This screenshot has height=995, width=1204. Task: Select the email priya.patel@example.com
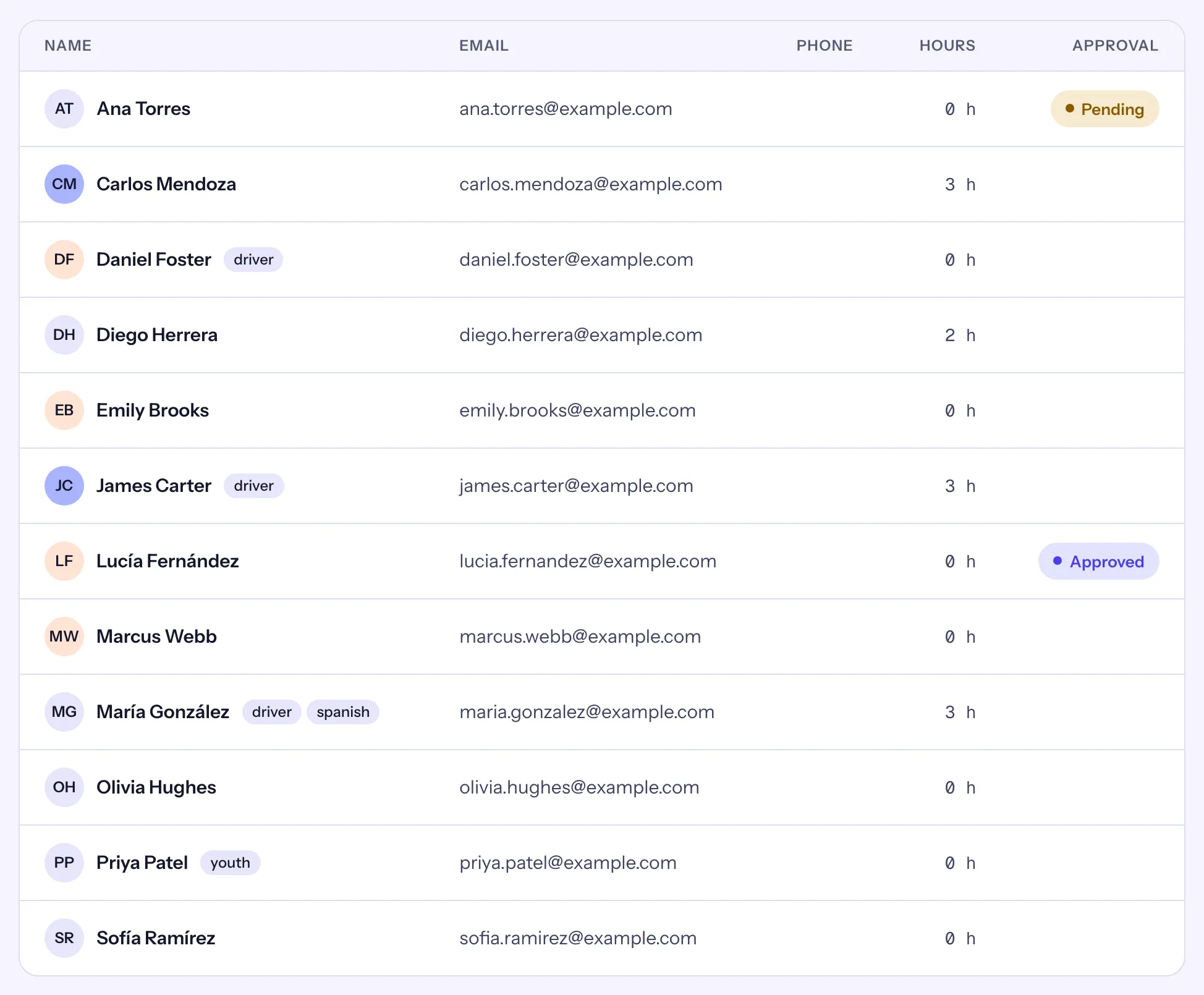568,863
